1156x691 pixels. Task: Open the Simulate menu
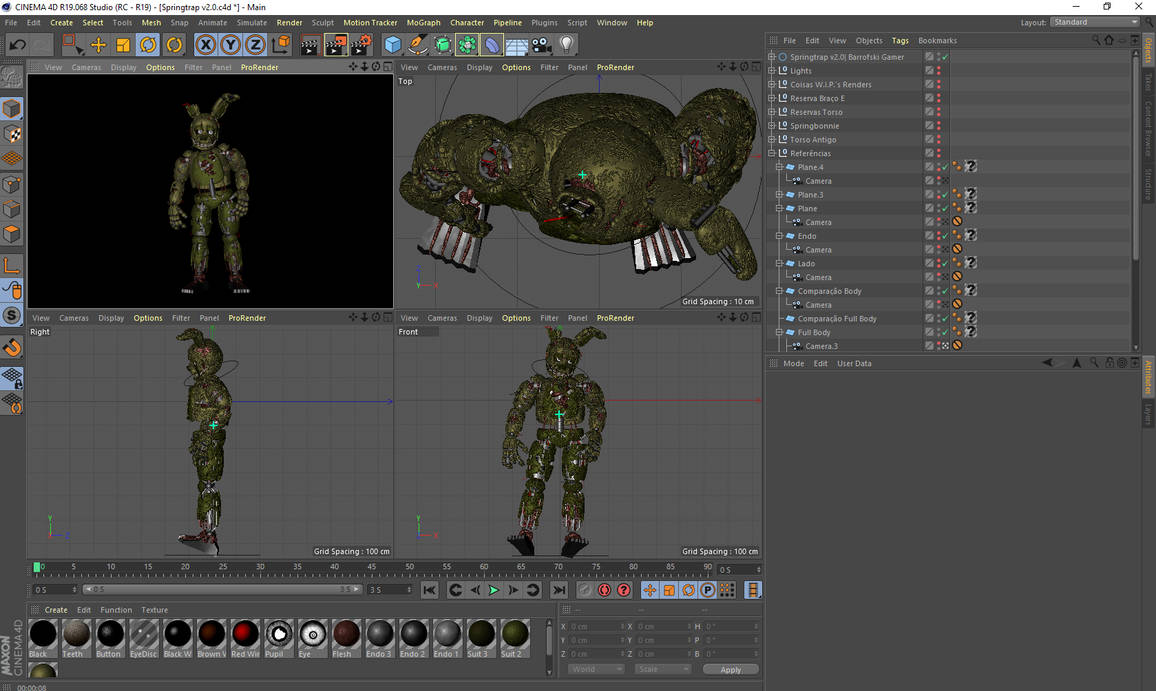point(251,23)
